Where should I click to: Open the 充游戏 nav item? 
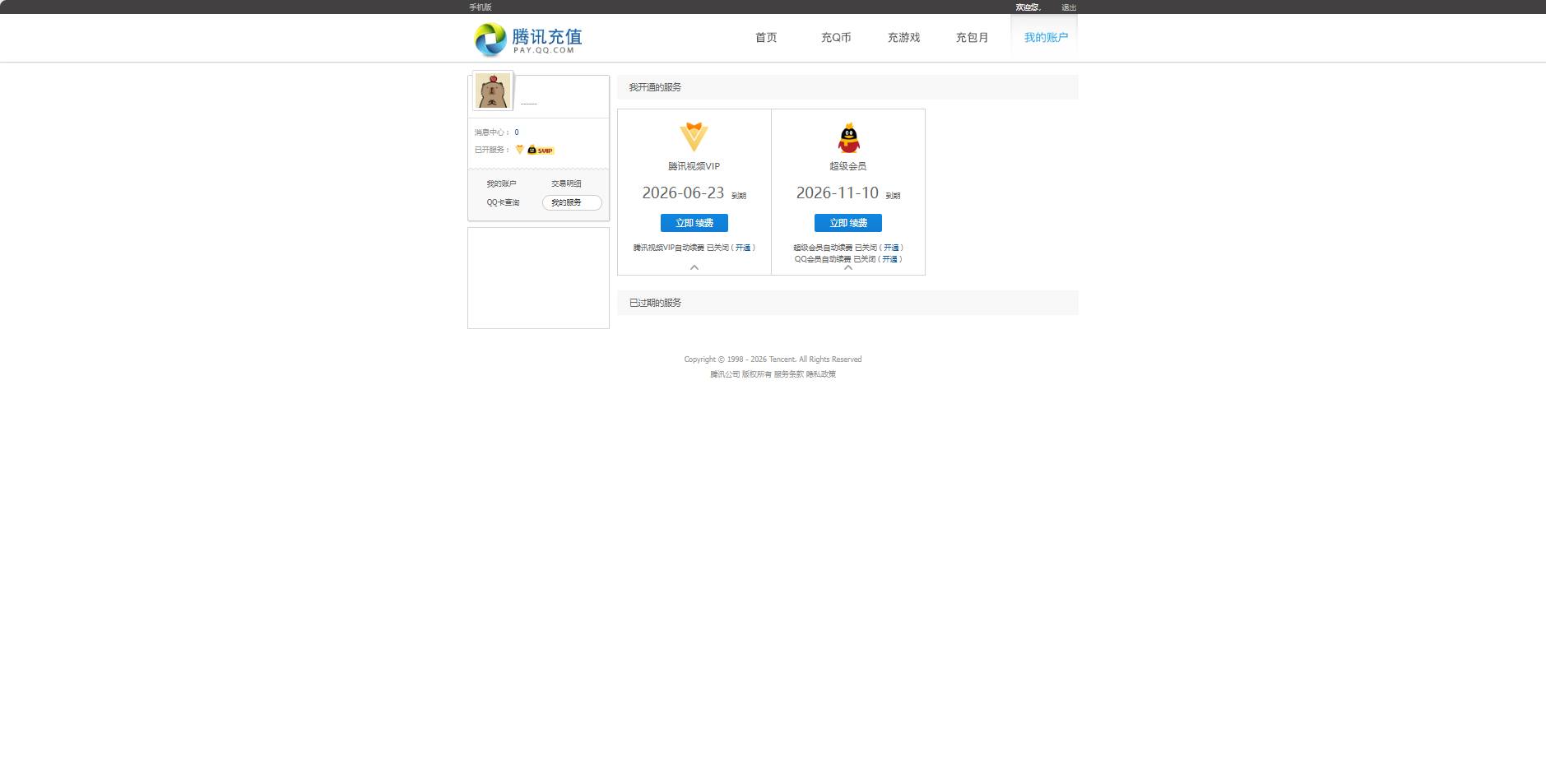pos(903,37)
